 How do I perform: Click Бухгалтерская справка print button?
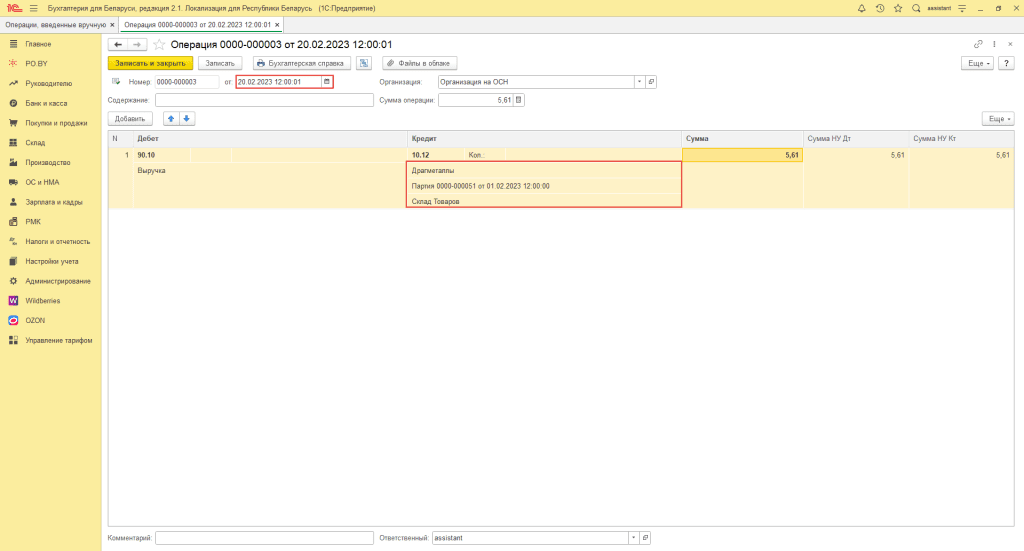click(x=299, y=63)
